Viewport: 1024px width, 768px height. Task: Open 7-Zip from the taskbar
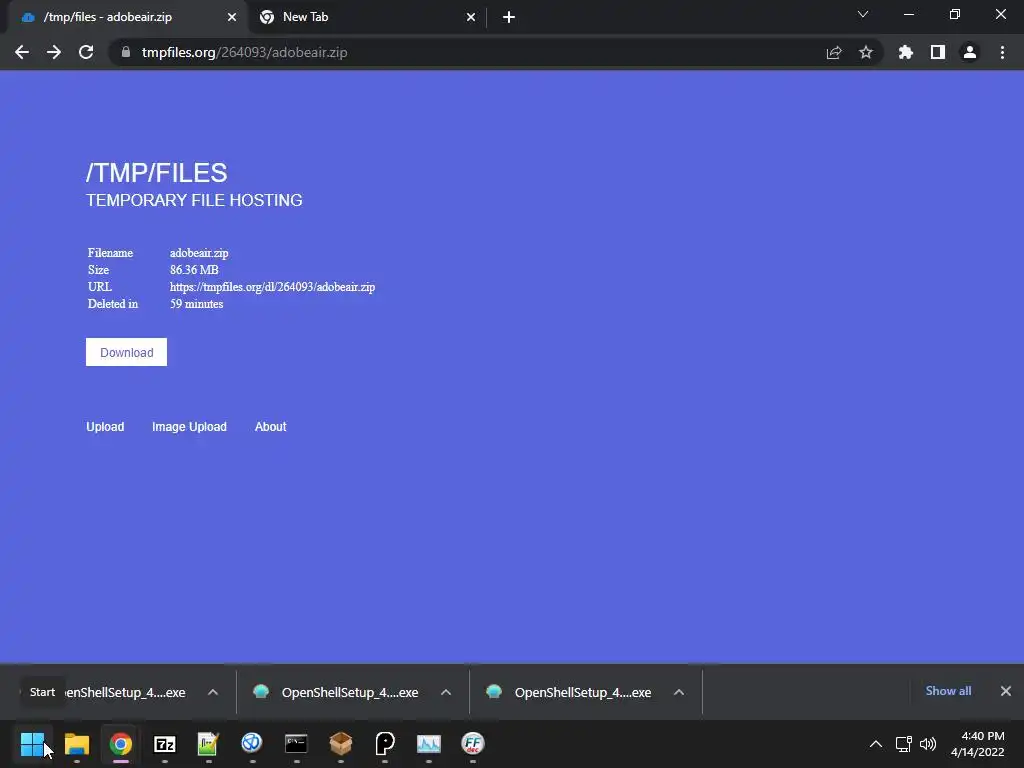165,743
